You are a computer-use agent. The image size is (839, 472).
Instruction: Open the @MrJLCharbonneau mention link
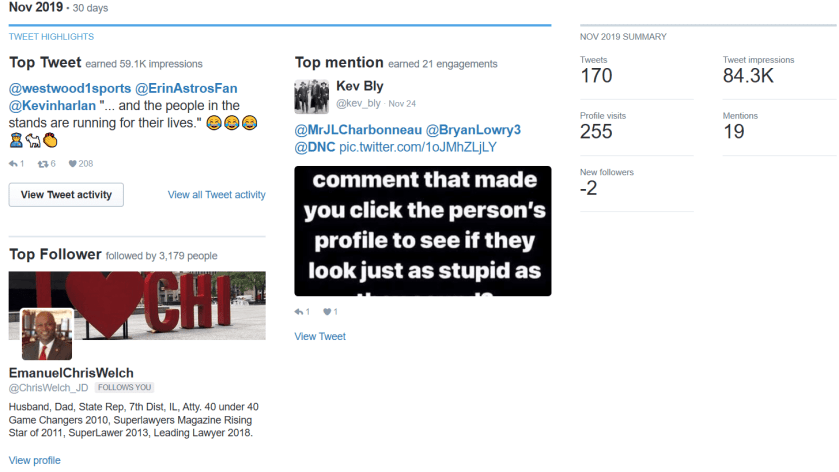[x=358, y=130]
